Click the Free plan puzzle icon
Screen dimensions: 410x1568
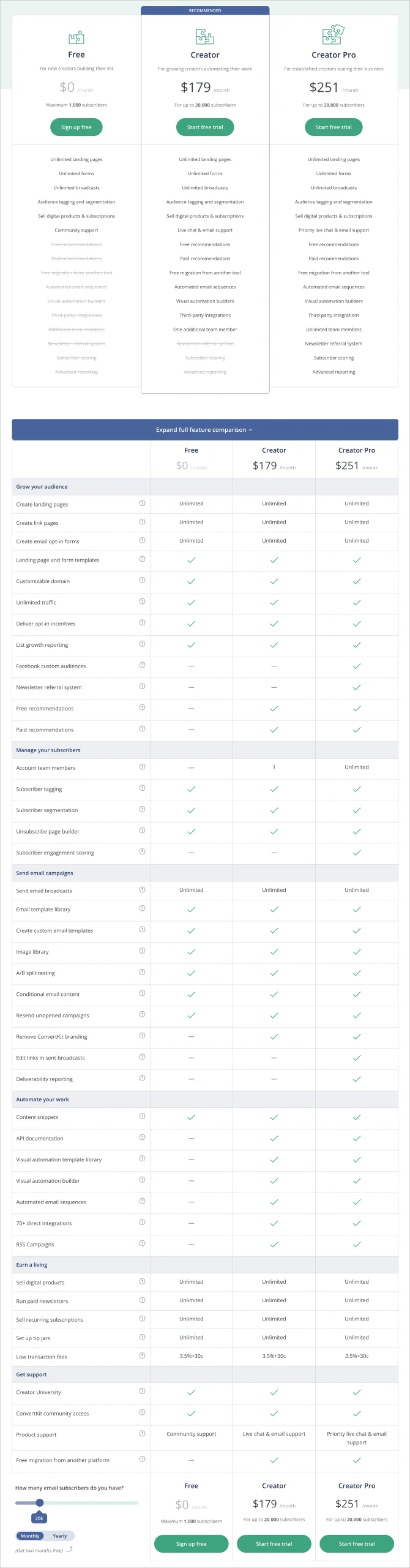pos(76,38)
